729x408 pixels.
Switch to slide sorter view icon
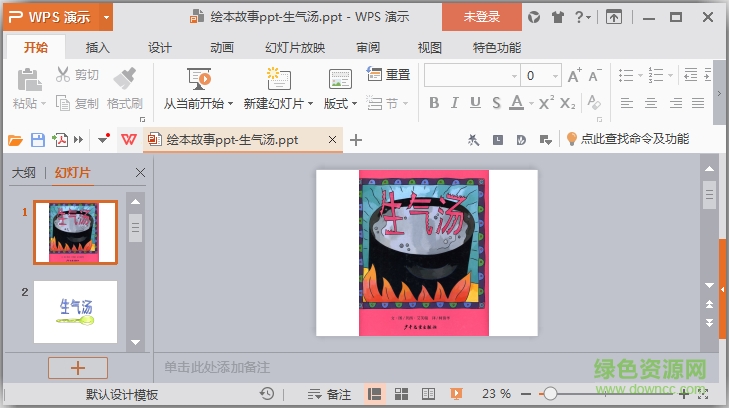(401, 394)
